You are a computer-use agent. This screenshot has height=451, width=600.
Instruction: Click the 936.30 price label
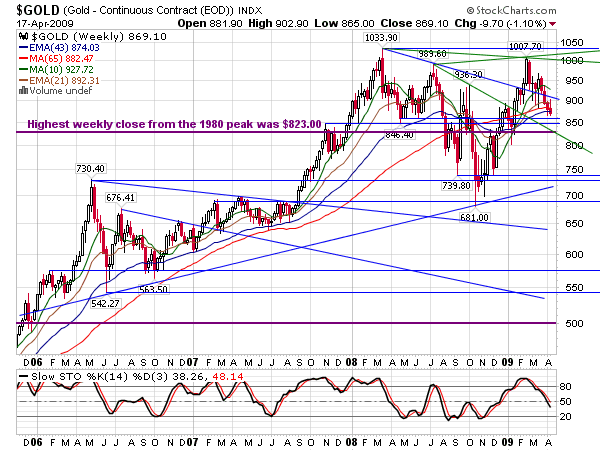pos(468,74)
